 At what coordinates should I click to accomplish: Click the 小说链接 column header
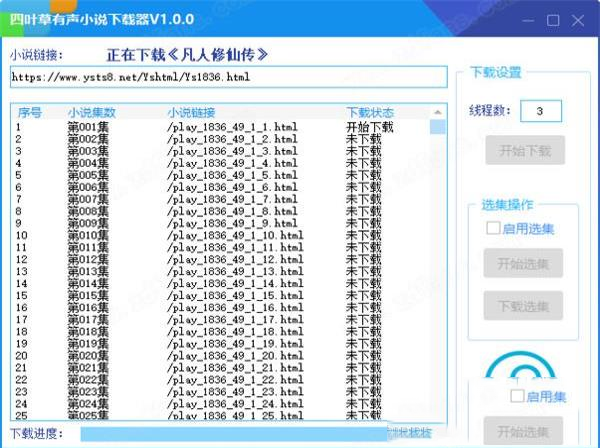coord(192,112)
